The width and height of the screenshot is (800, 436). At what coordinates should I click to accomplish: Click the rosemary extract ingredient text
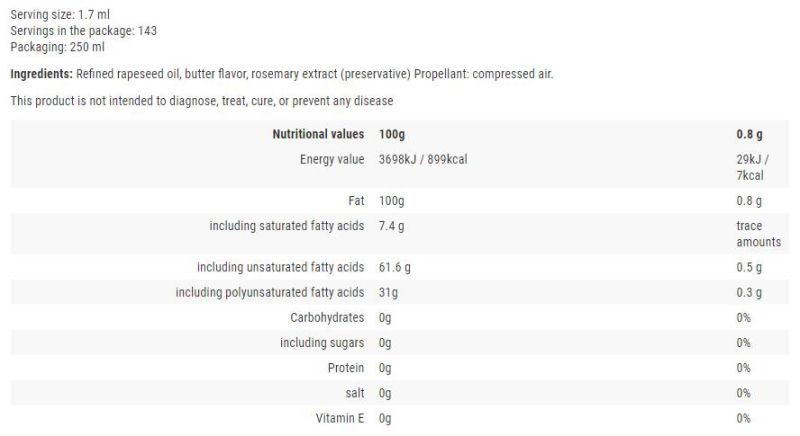click(294, 74)
